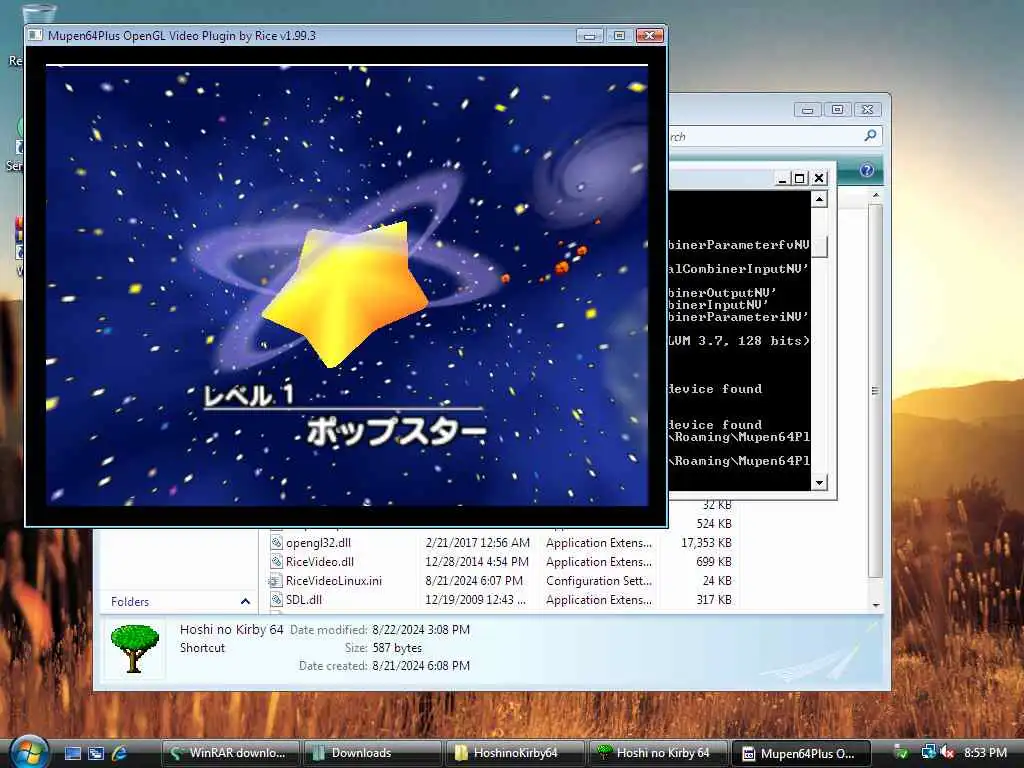Select the opengl32.dll file
The image size is (1024, 768).
(x=318, y=543)
